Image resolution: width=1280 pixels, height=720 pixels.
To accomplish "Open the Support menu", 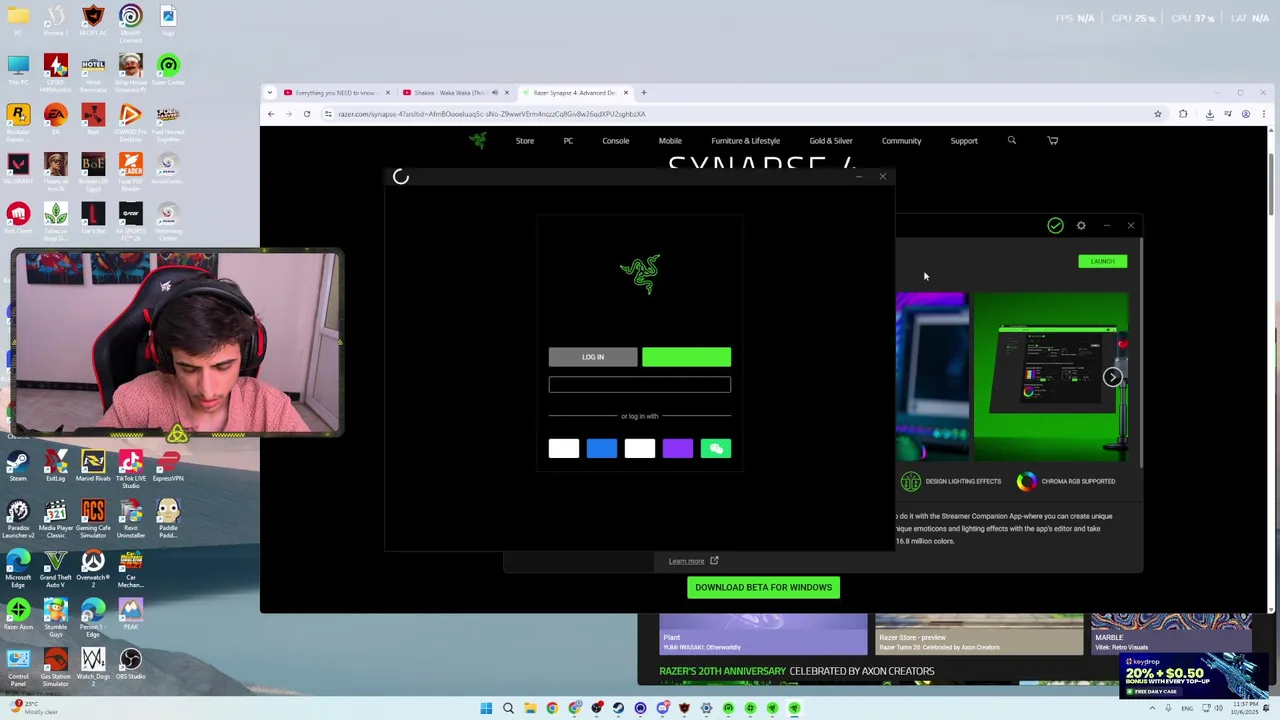I will tap(964, 141).
